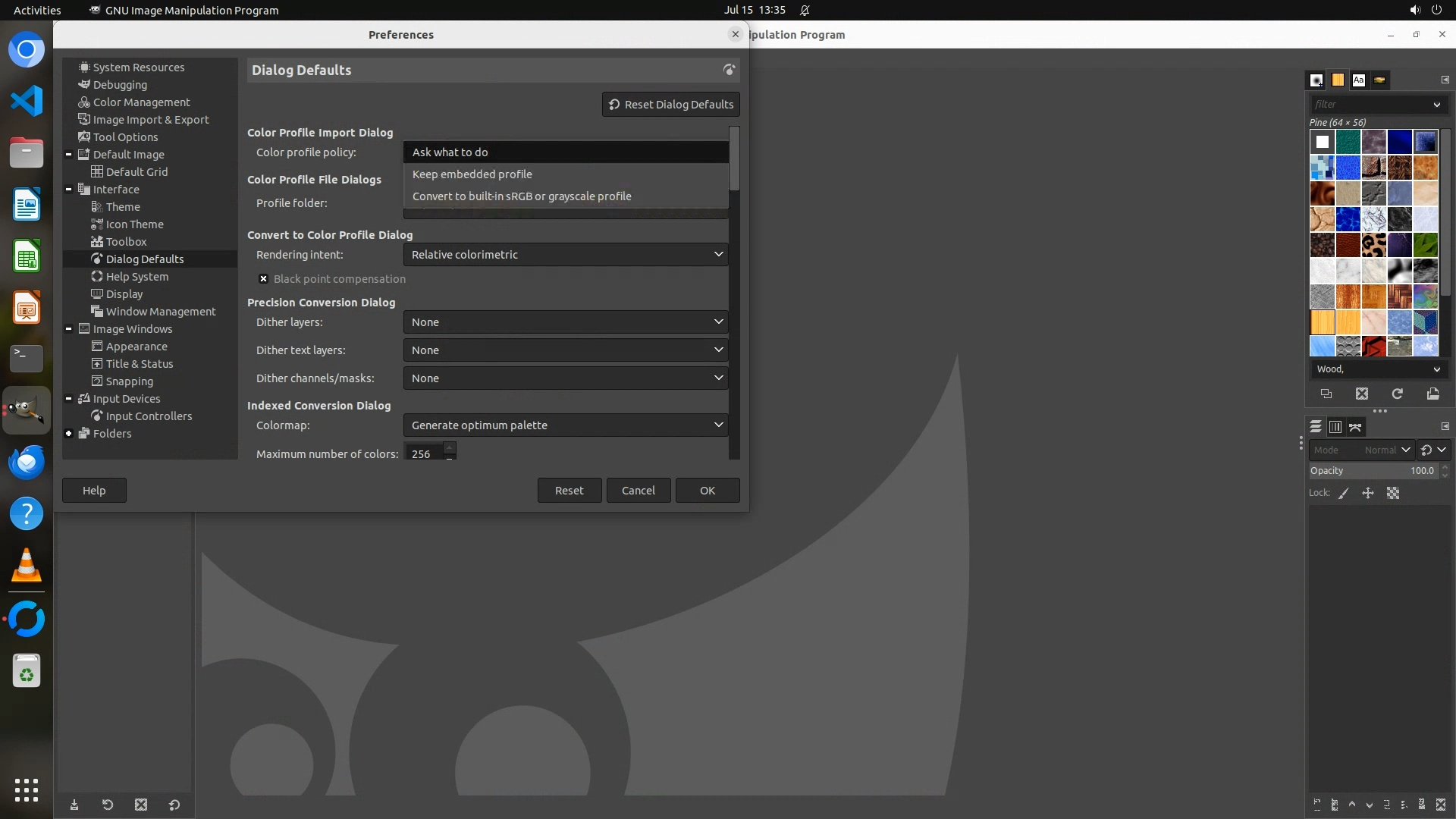This screenshot has width=1456, height=819.
Task: Select Convert to built-in sRGB option
Action: click(522, 196)
